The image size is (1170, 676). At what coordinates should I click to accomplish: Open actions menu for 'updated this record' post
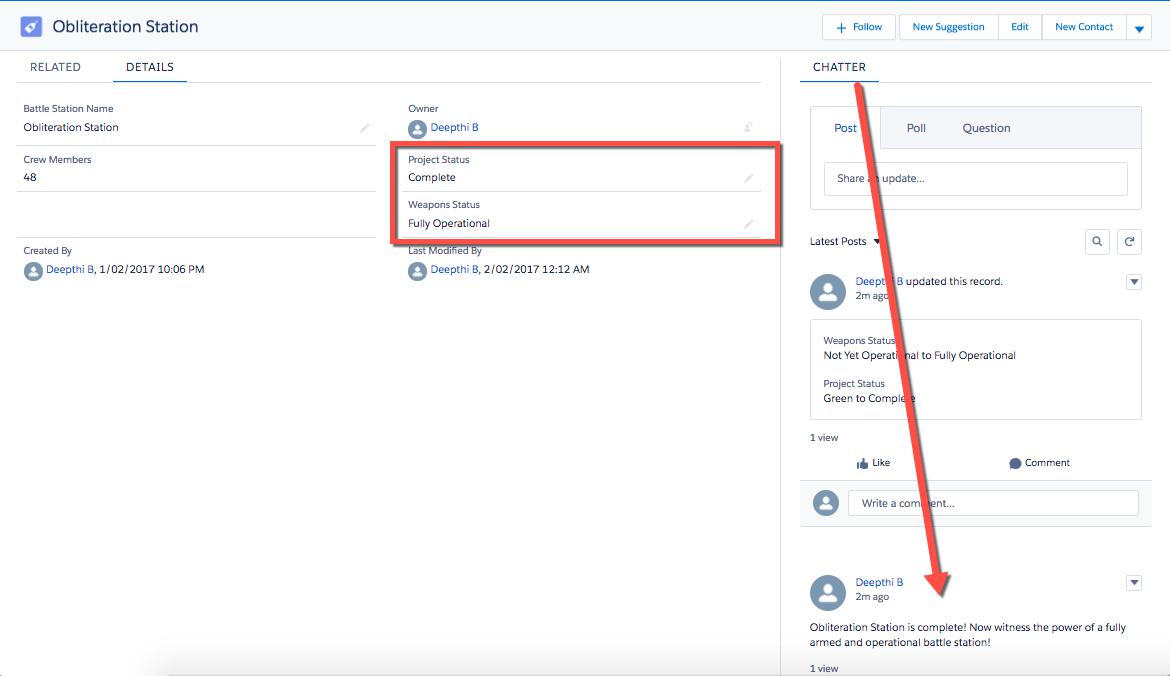pos(1134,282)
